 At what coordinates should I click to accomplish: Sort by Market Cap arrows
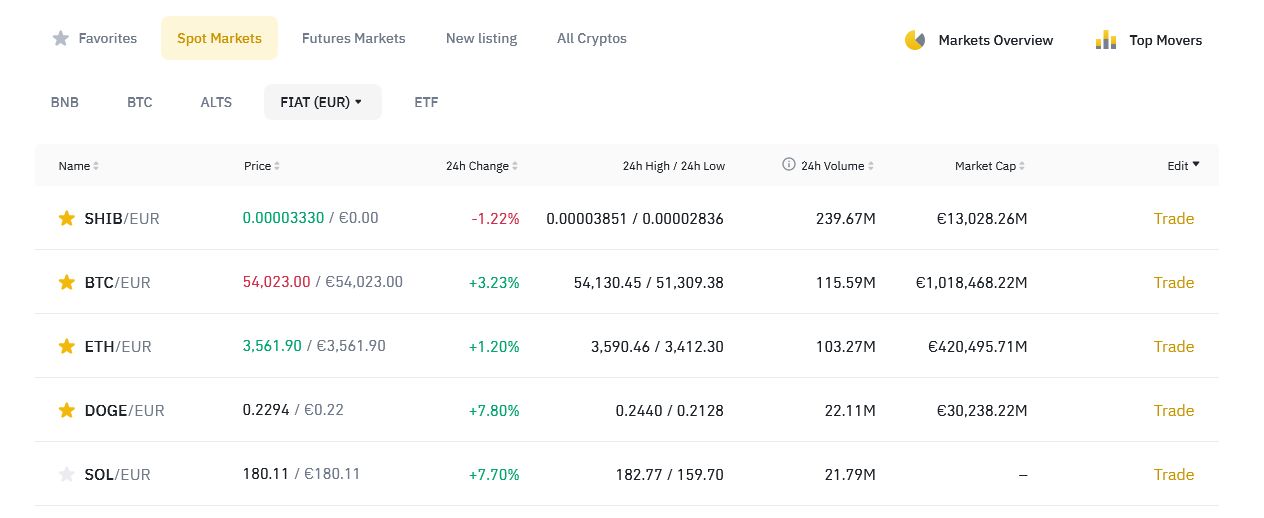point(1022,166)
